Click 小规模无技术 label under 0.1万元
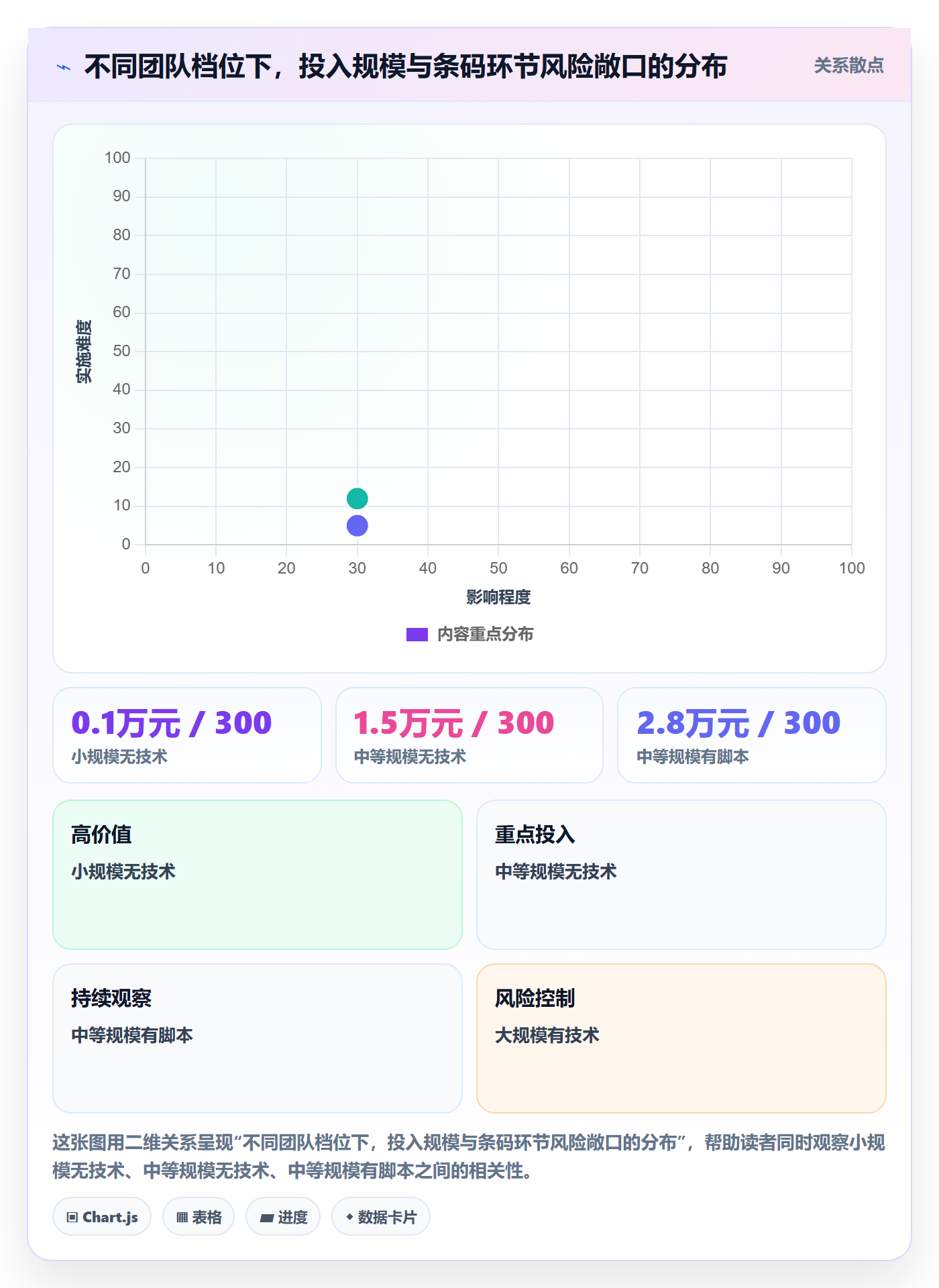 [x=119, y=757]
